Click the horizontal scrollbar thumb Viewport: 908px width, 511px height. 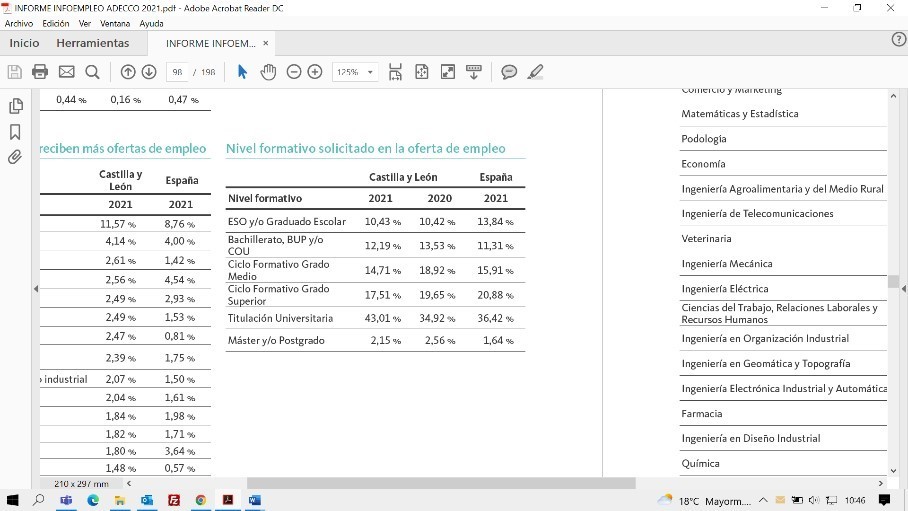pyautogui.click(x=441, y=483)
